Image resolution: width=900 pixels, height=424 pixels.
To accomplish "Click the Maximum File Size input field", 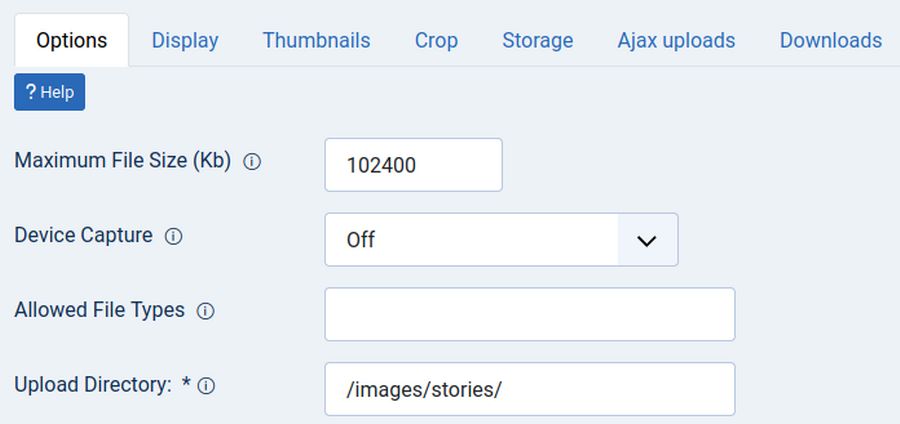I will point(413,165).
